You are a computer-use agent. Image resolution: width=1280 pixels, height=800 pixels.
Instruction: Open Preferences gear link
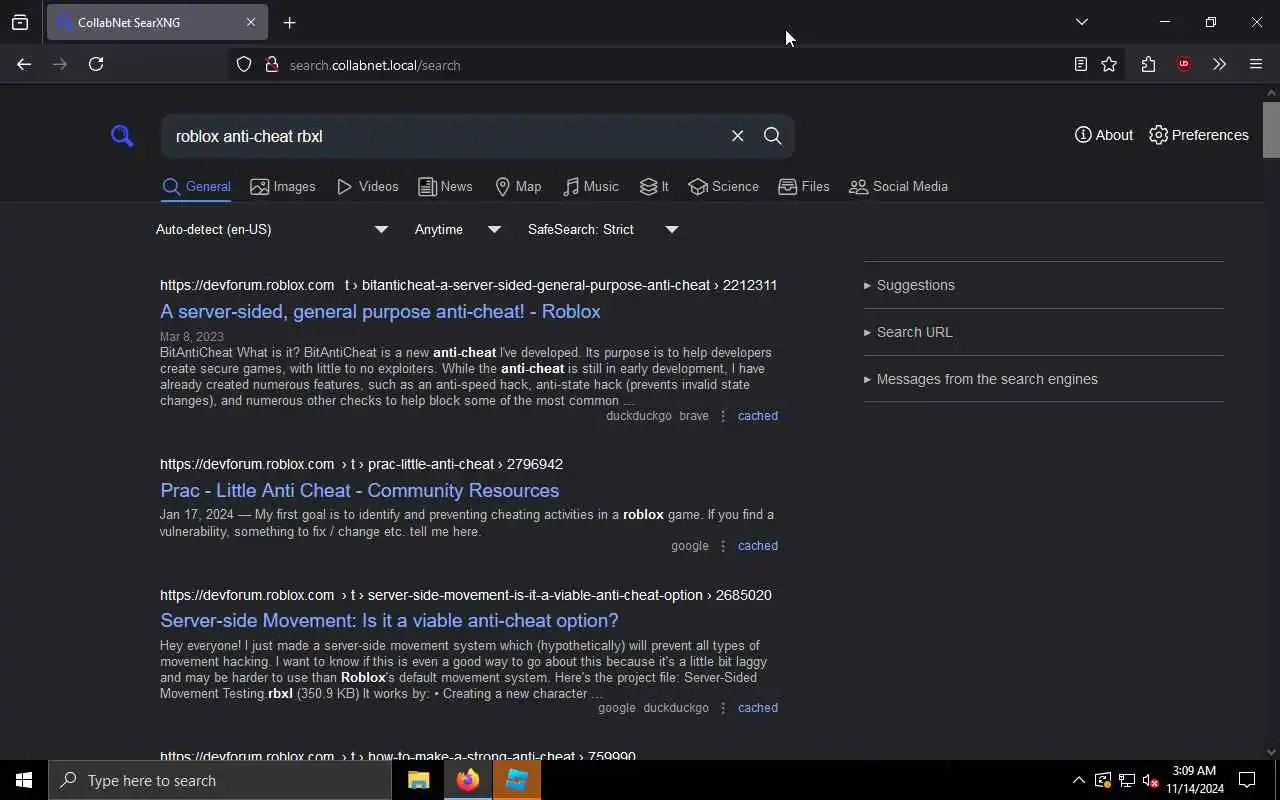1199,135
